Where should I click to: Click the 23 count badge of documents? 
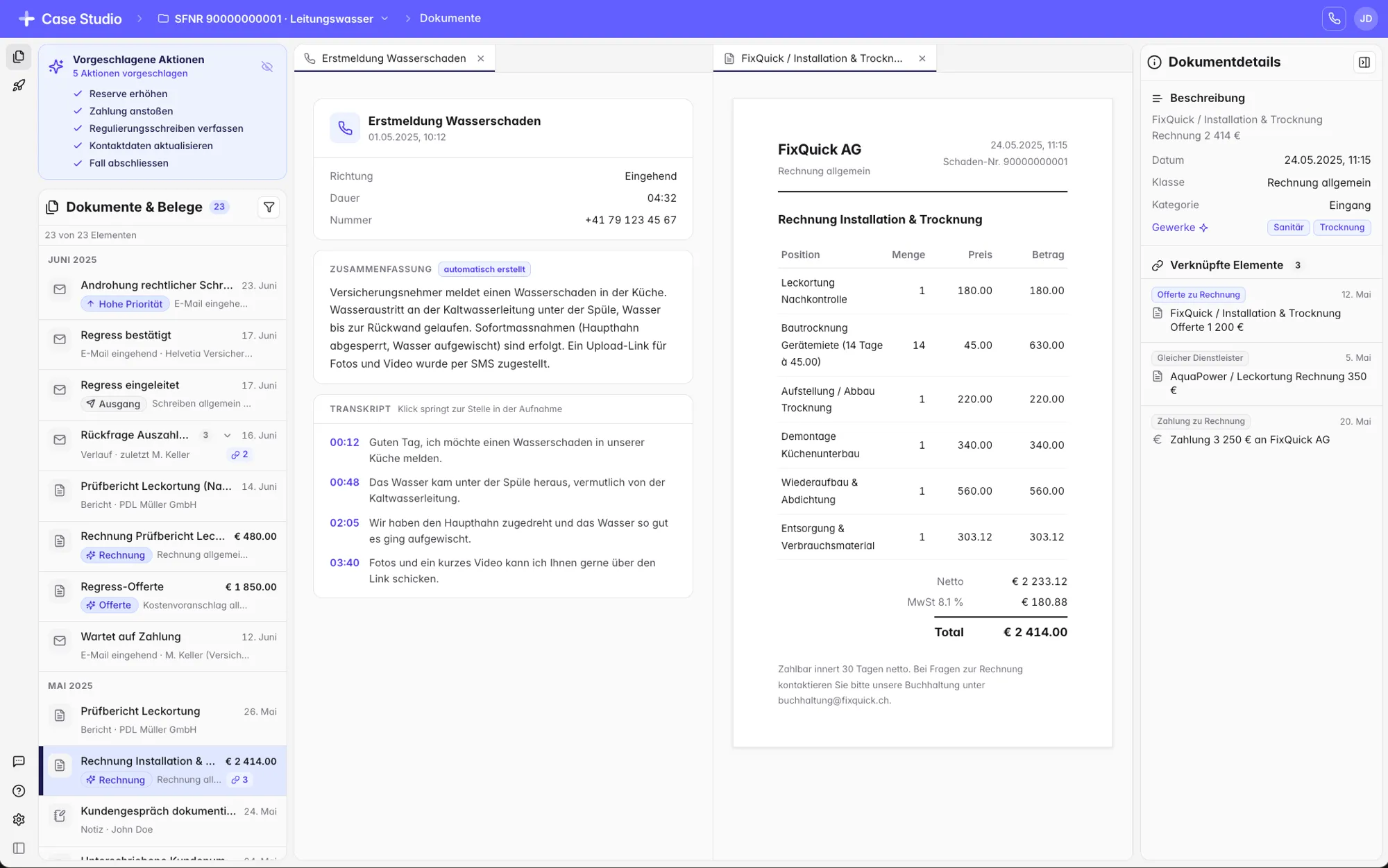(x=219, y=207)
